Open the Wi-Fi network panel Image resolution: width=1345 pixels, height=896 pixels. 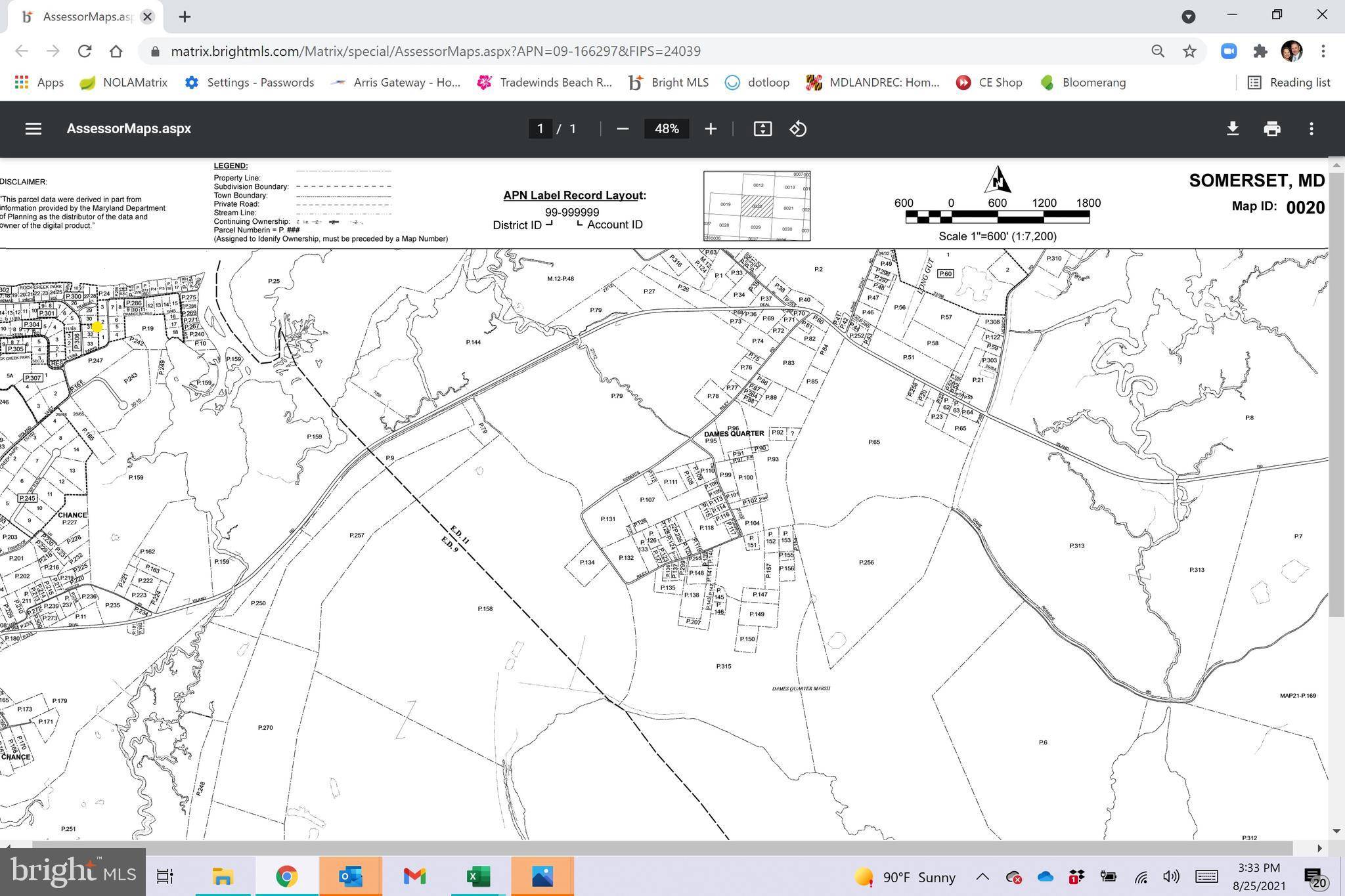(x=1141, y=877)
